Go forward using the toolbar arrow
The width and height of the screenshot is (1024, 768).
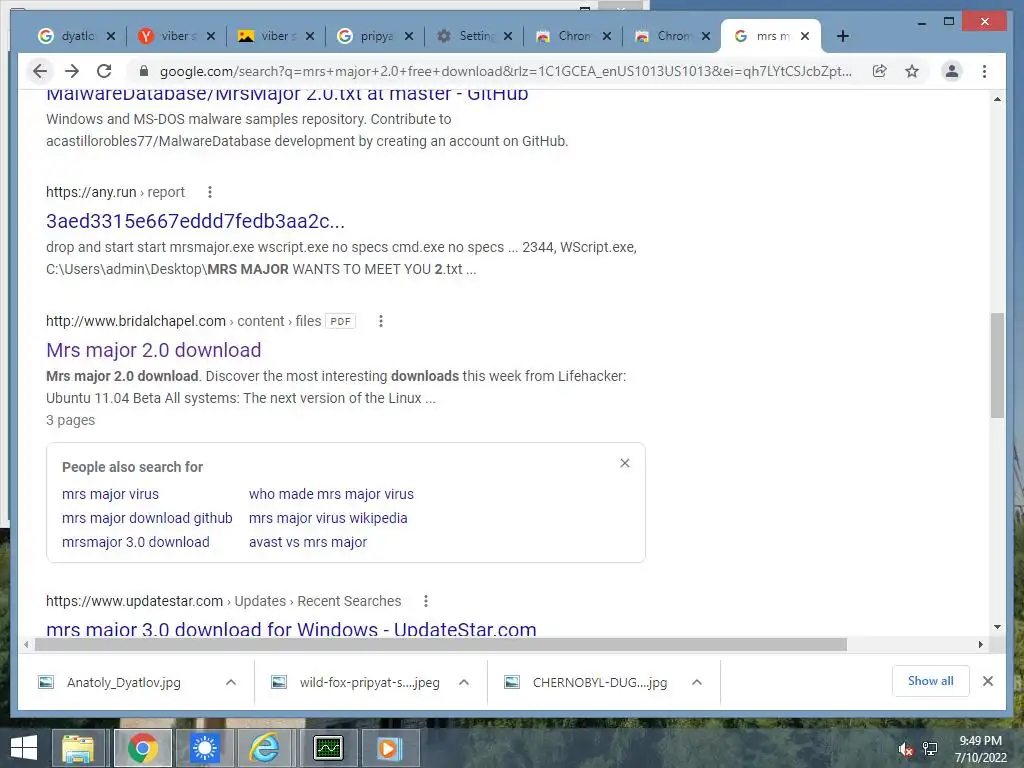point(72,71)
